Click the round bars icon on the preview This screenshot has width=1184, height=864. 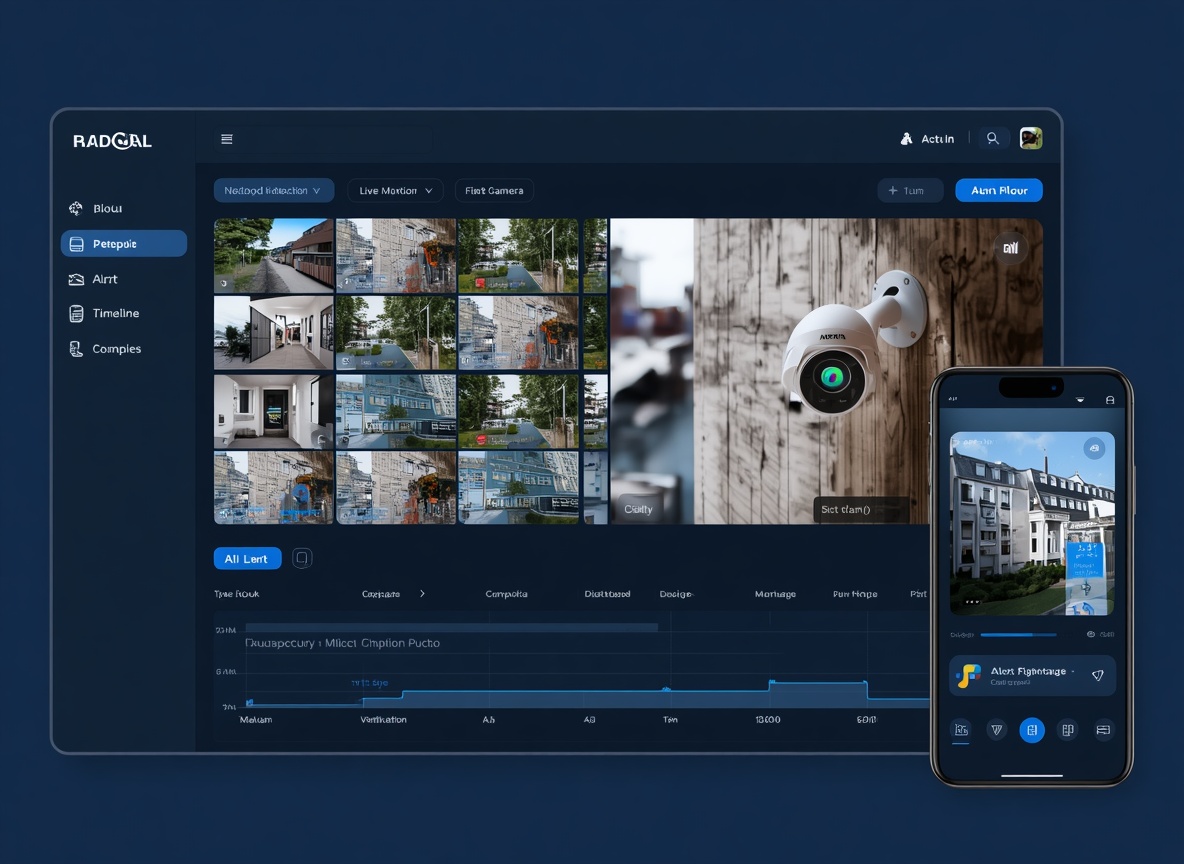point(1010,247)
